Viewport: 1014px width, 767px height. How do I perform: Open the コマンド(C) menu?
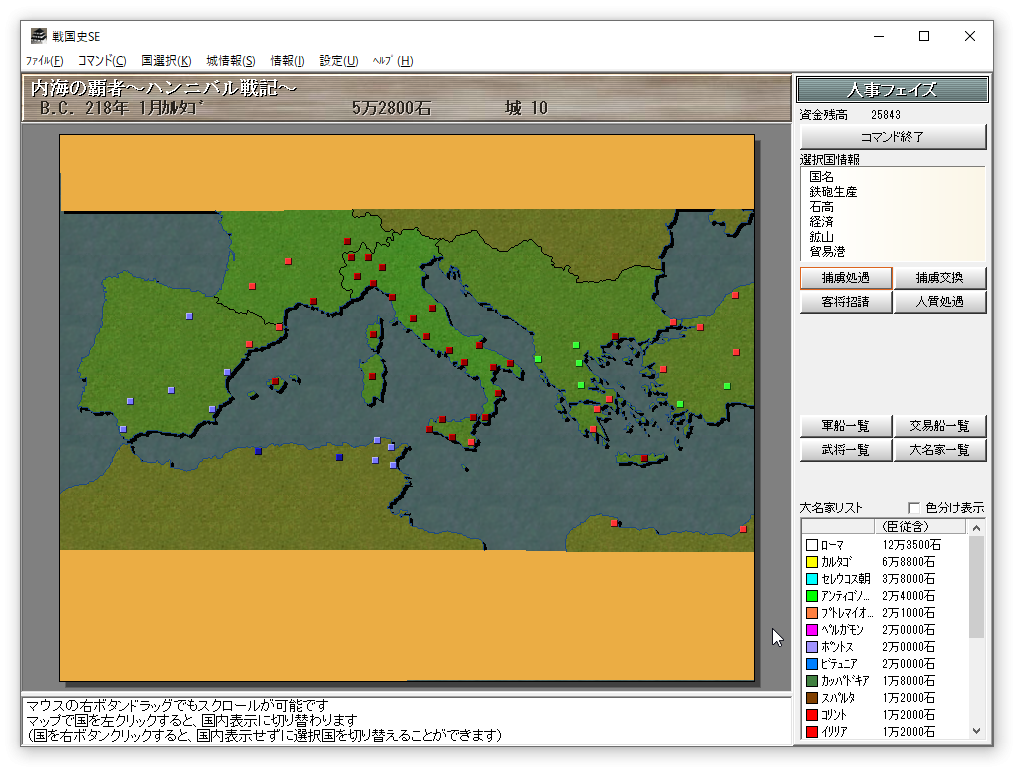102,61
